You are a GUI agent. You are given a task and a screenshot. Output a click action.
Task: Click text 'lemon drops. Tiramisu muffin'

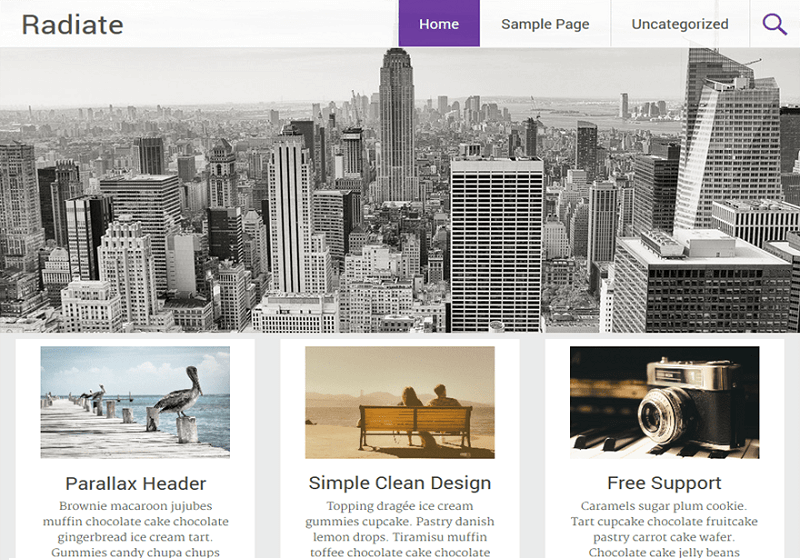pos(400,537)
